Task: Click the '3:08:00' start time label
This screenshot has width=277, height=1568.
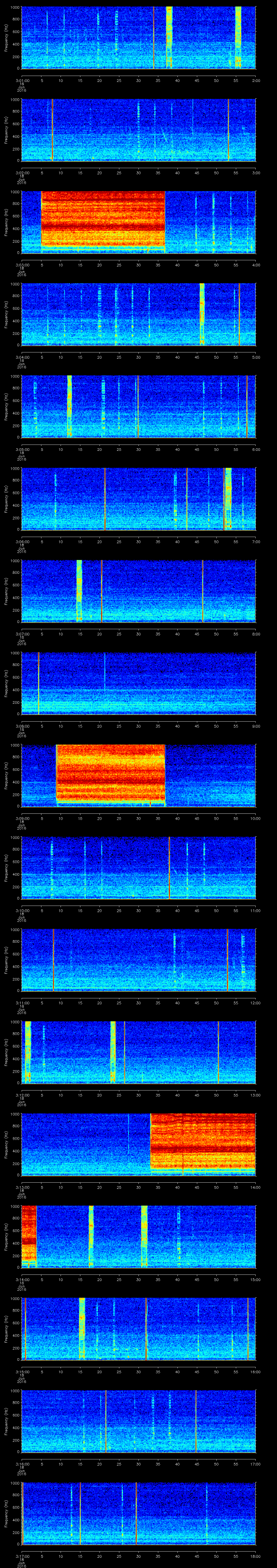Action: coord(22,726)
